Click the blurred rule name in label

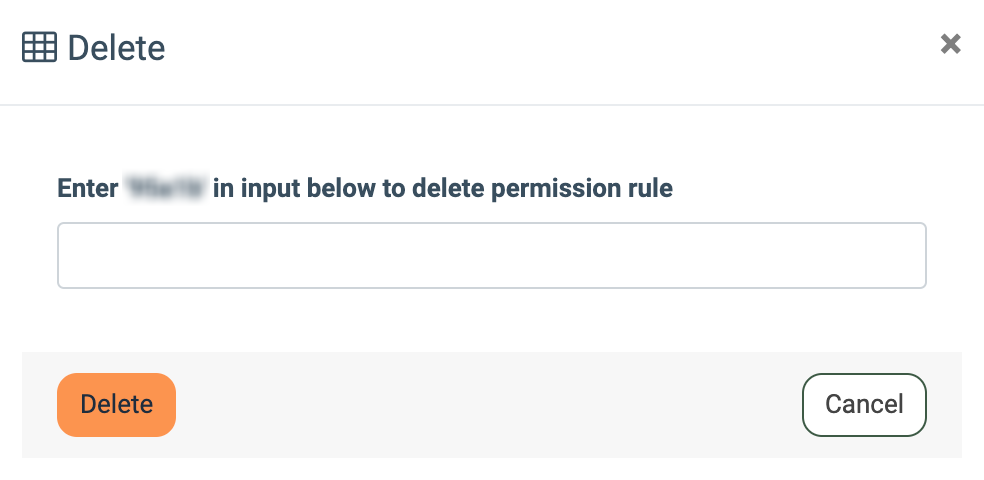tap(165, 188)
